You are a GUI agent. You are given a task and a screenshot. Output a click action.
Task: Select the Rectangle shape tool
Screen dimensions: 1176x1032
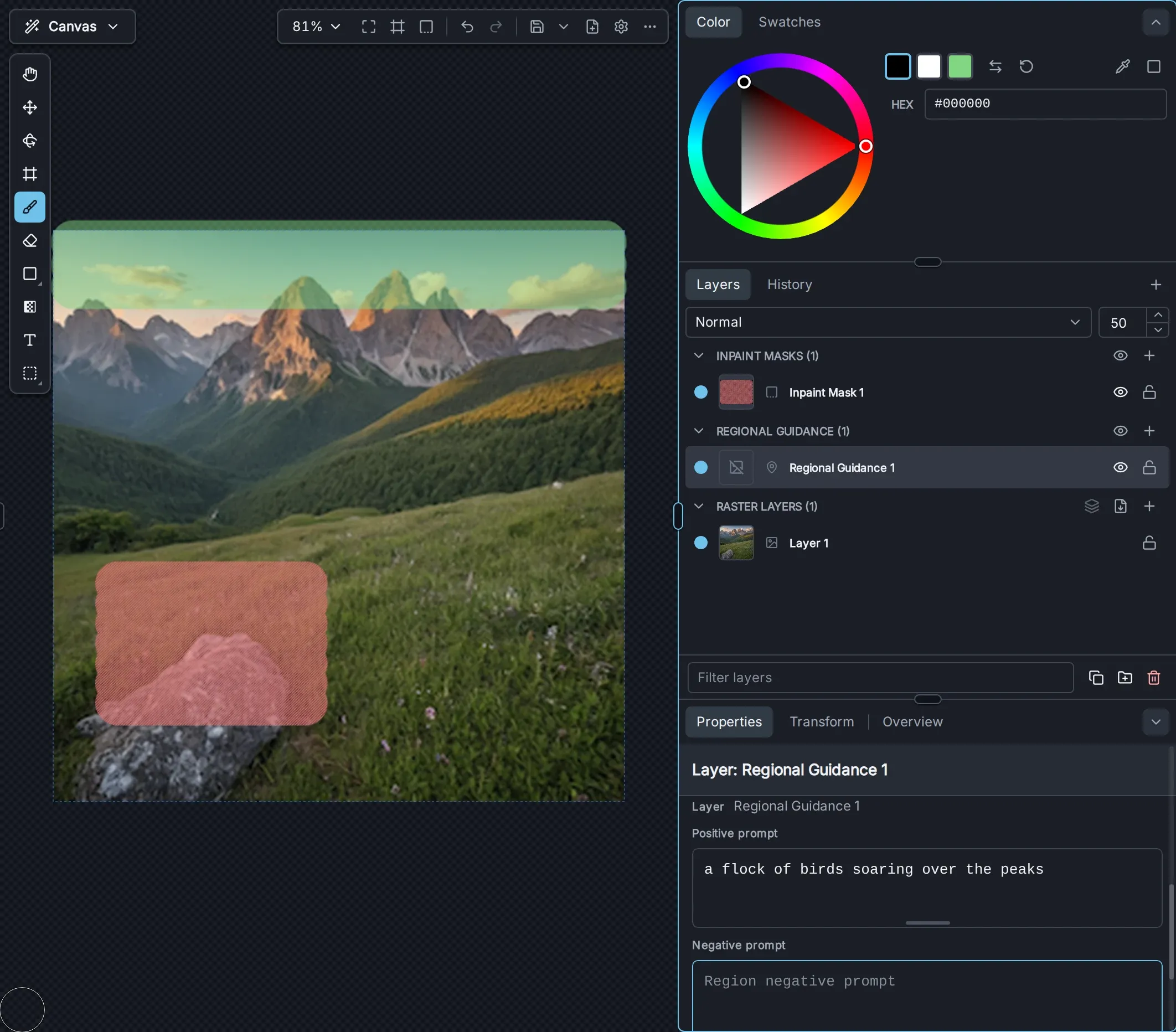(30, 274)
